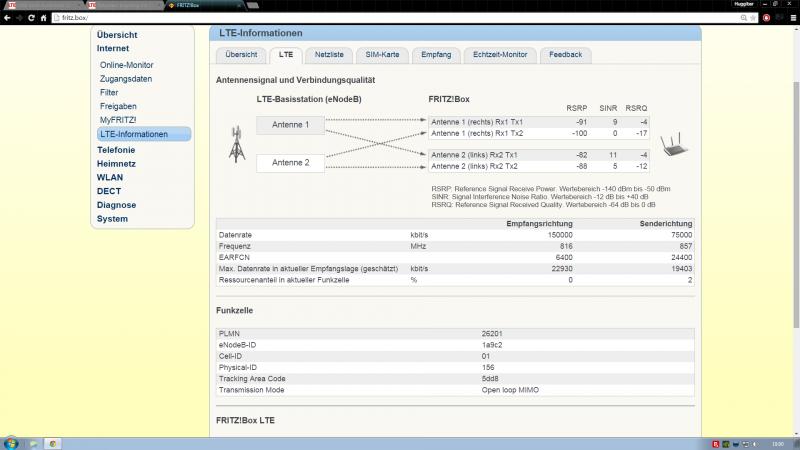Expand the Heimnetz sidebar section
Viewport: 800px width, 450px height.
click(116, 164)
